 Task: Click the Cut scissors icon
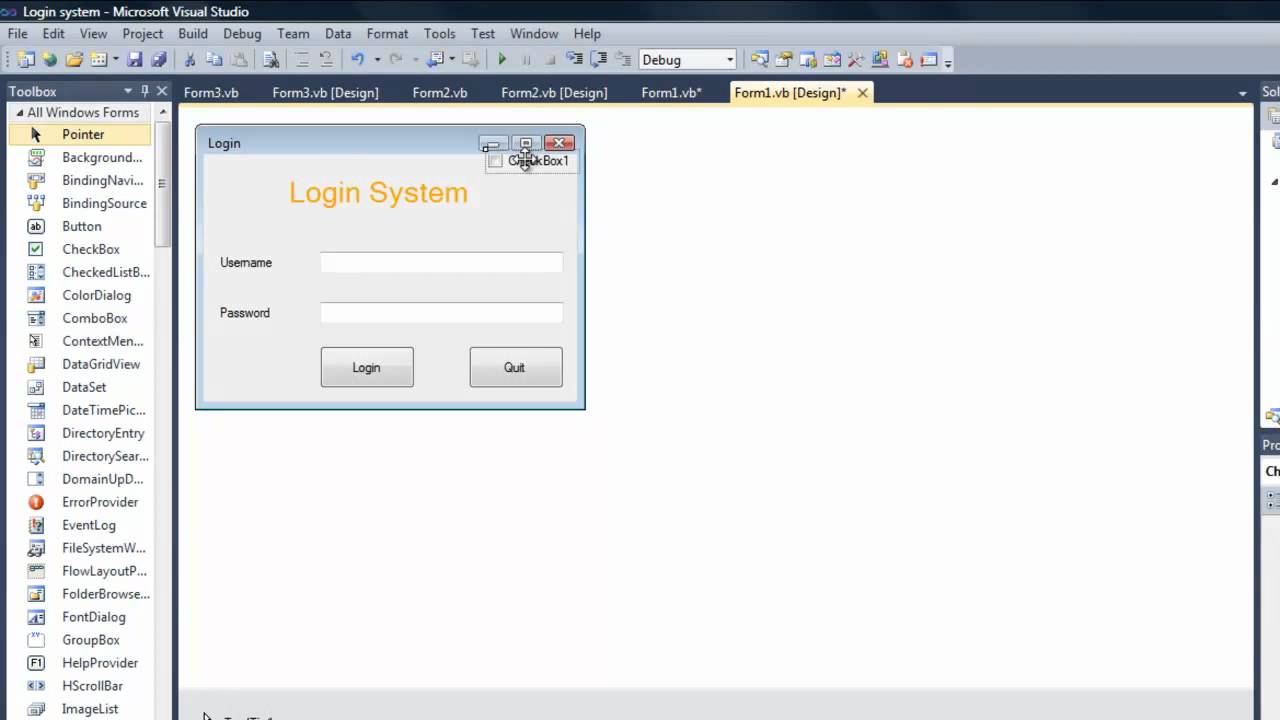190,60
